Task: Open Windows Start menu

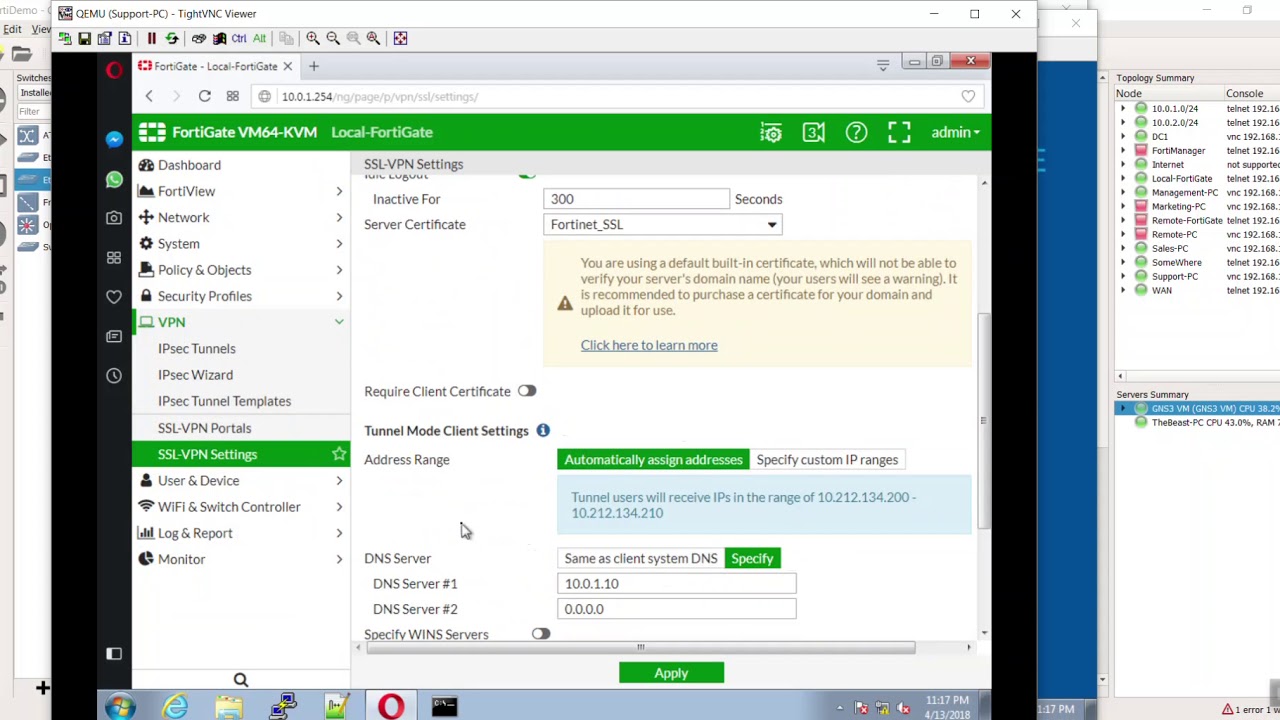Action: pos(120,707)
